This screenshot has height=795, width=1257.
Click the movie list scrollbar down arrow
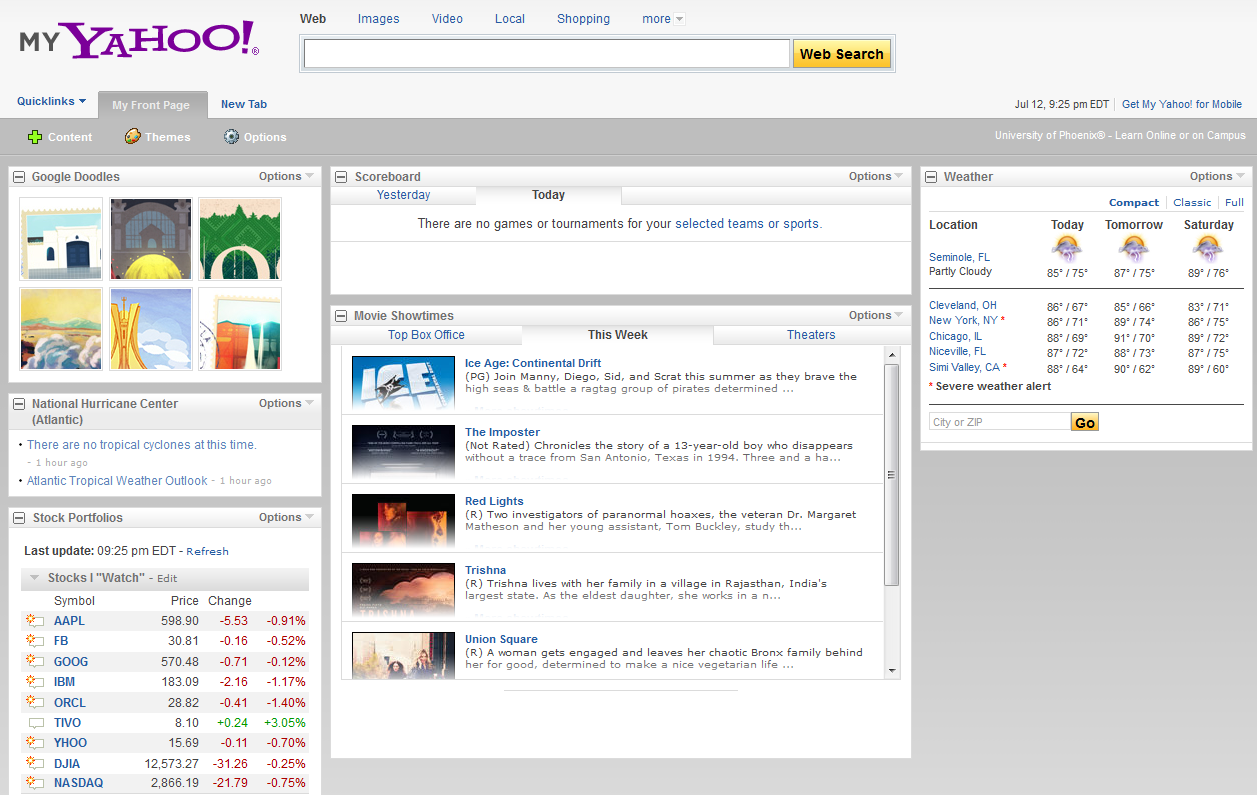892,670
